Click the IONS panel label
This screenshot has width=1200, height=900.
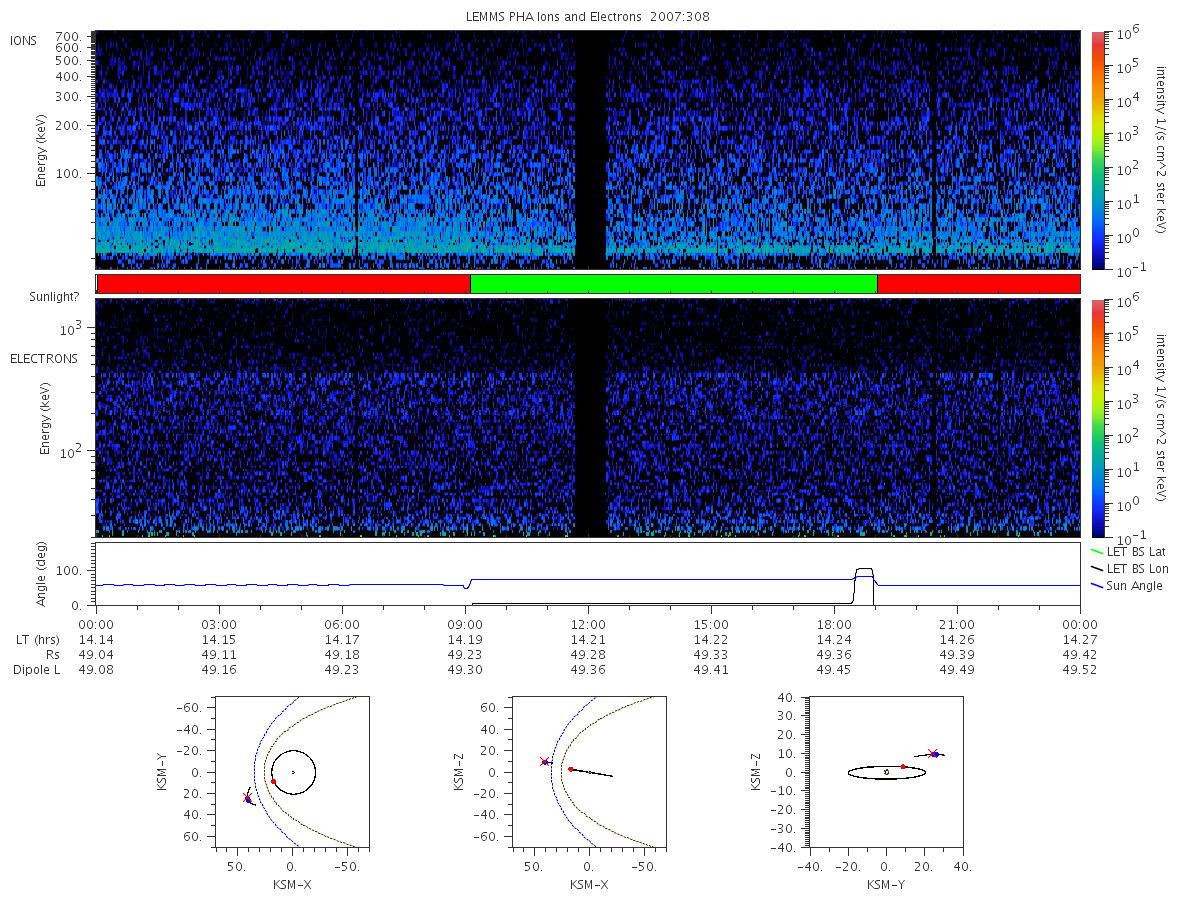tap(24, 40)
